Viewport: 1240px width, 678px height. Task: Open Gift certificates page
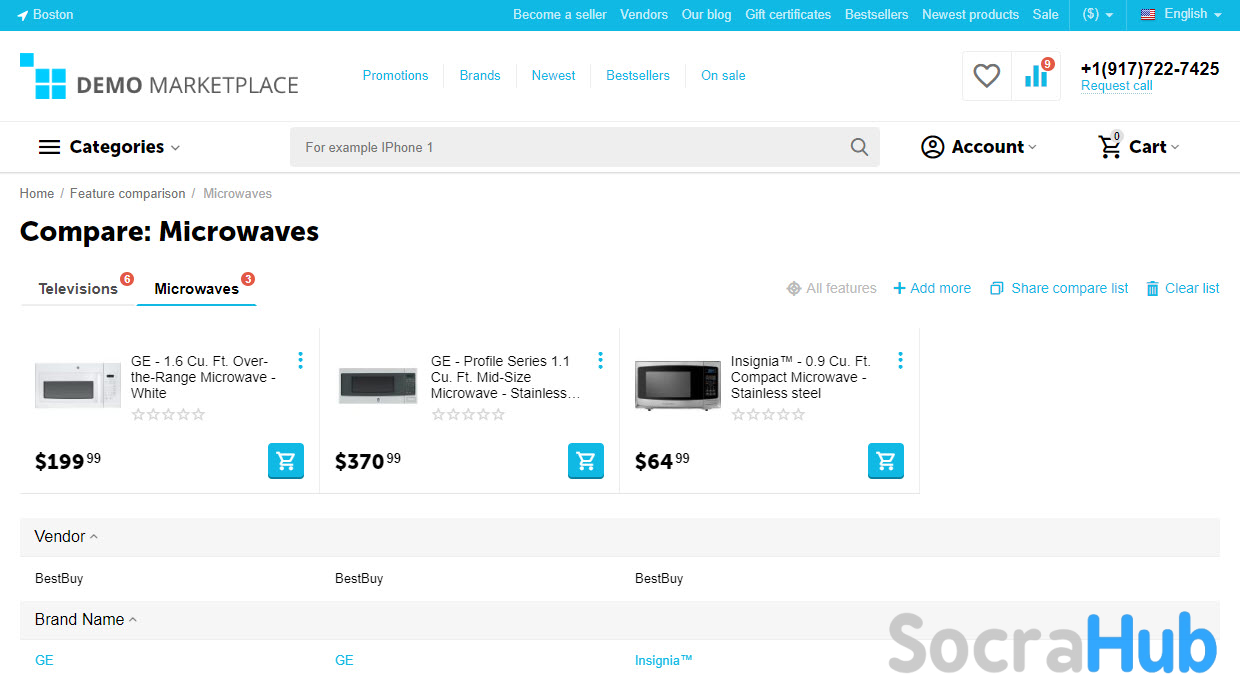(788, 15)
